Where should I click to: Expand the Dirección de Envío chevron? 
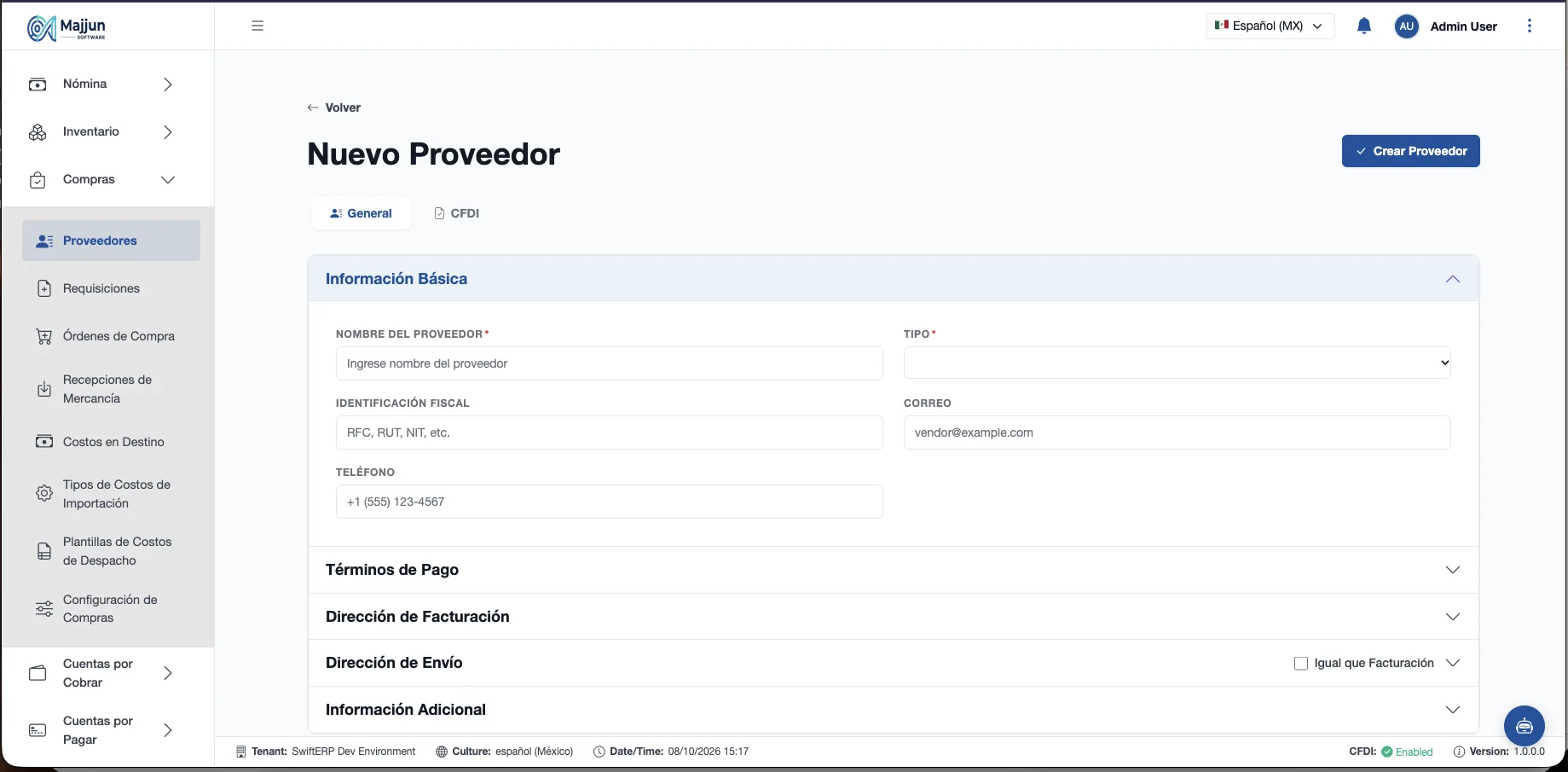pos(1453,663)
